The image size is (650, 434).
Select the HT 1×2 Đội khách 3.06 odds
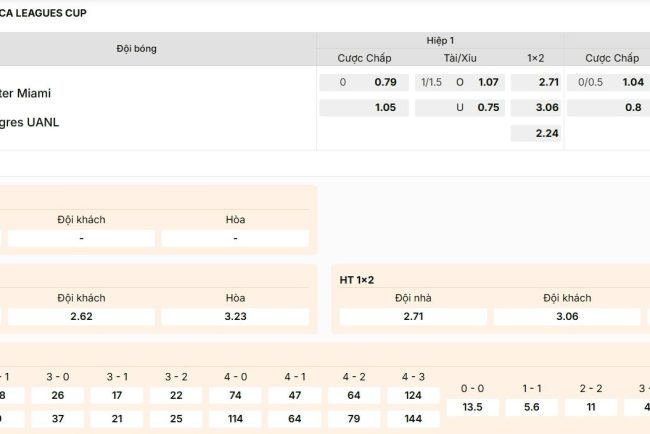[x=567, y=316]
